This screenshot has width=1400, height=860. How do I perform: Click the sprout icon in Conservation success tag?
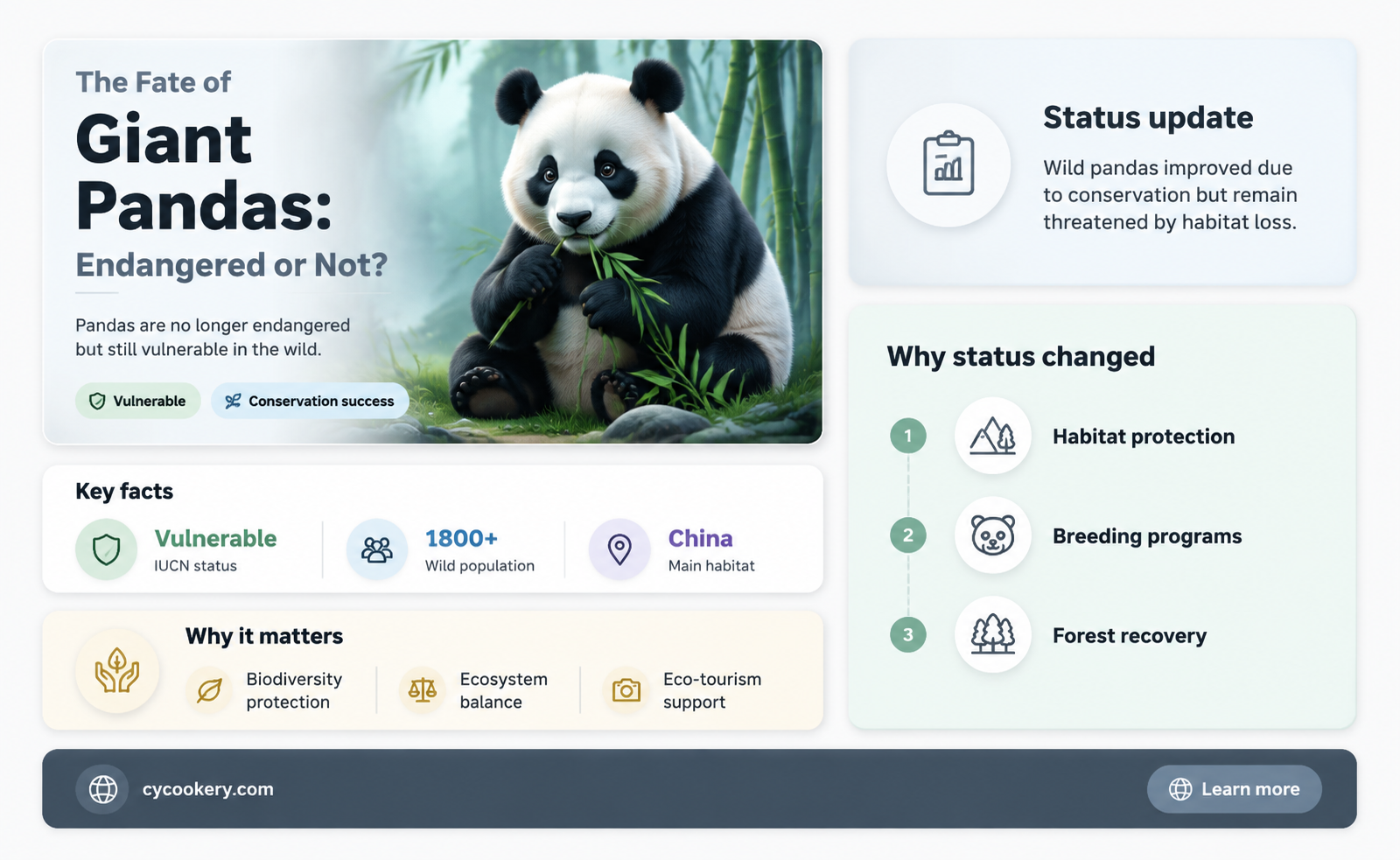coord(233,401)
